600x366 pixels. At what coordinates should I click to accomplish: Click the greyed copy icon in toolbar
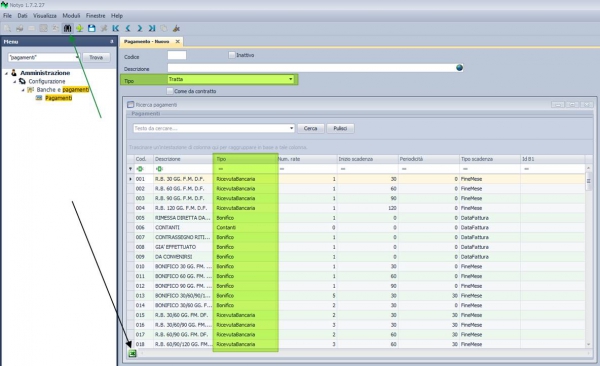(x=164, y=28)
